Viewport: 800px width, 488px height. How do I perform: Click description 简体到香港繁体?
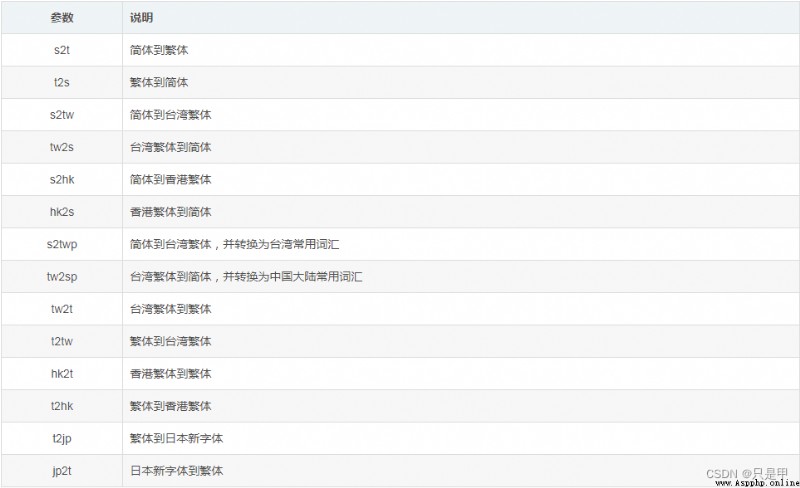click(170, 180)
